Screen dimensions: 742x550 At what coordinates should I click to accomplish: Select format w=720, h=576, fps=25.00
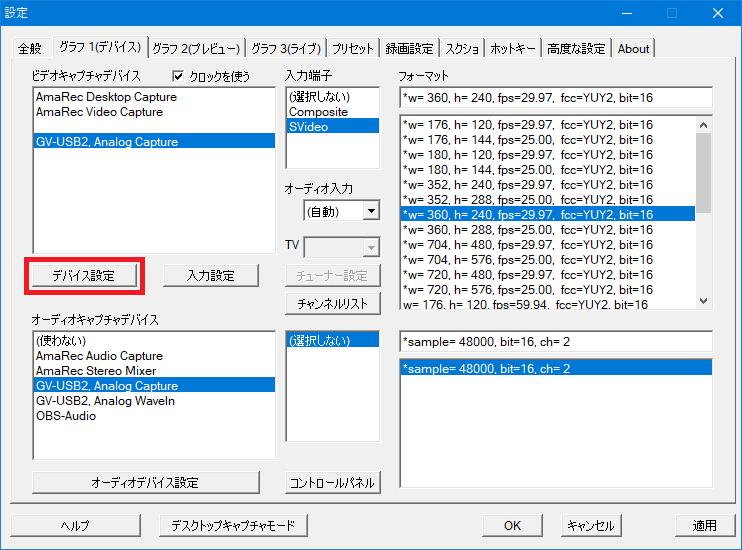coord(548,290)
